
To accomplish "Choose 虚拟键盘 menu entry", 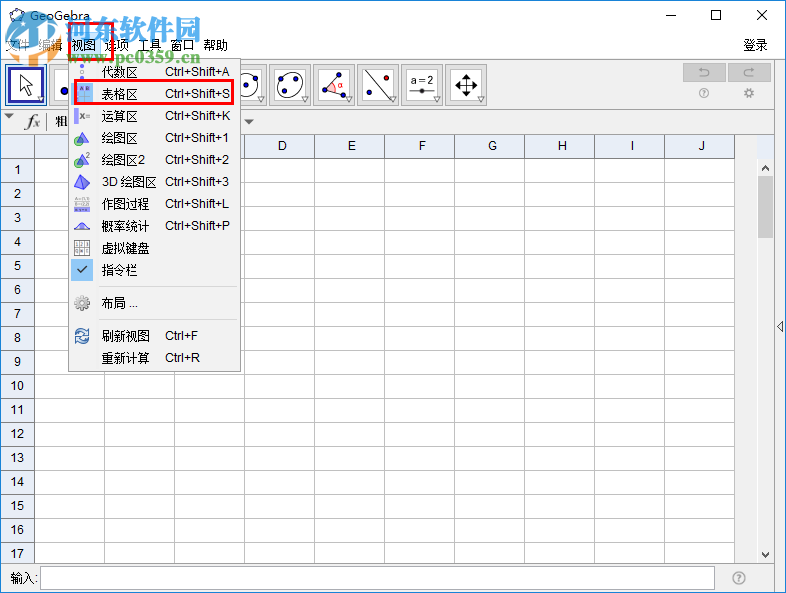I will tap(154, 248).
